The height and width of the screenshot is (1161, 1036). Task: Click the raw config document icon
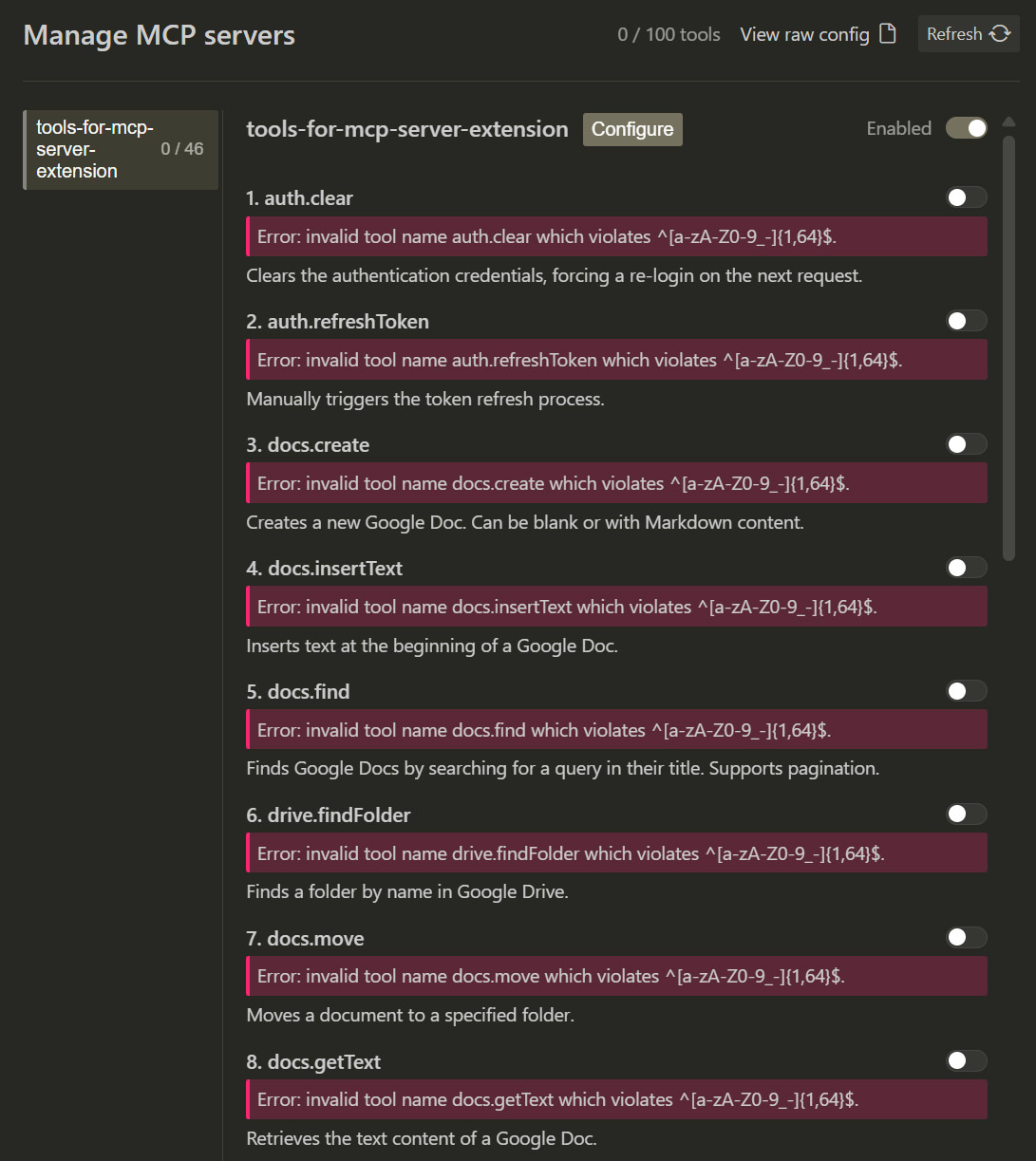click(888, 34)
